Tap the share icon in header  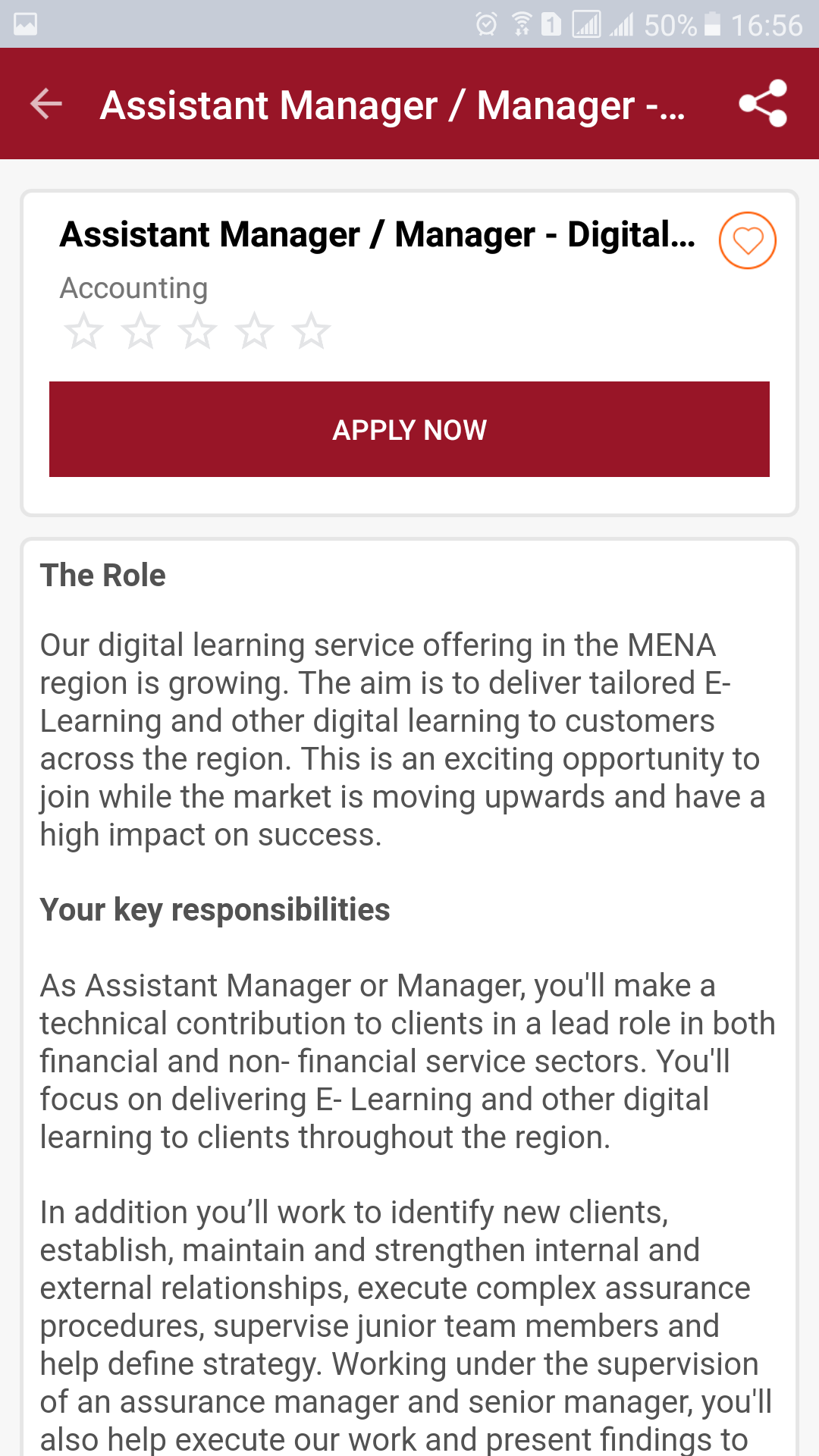click(763, 104)
